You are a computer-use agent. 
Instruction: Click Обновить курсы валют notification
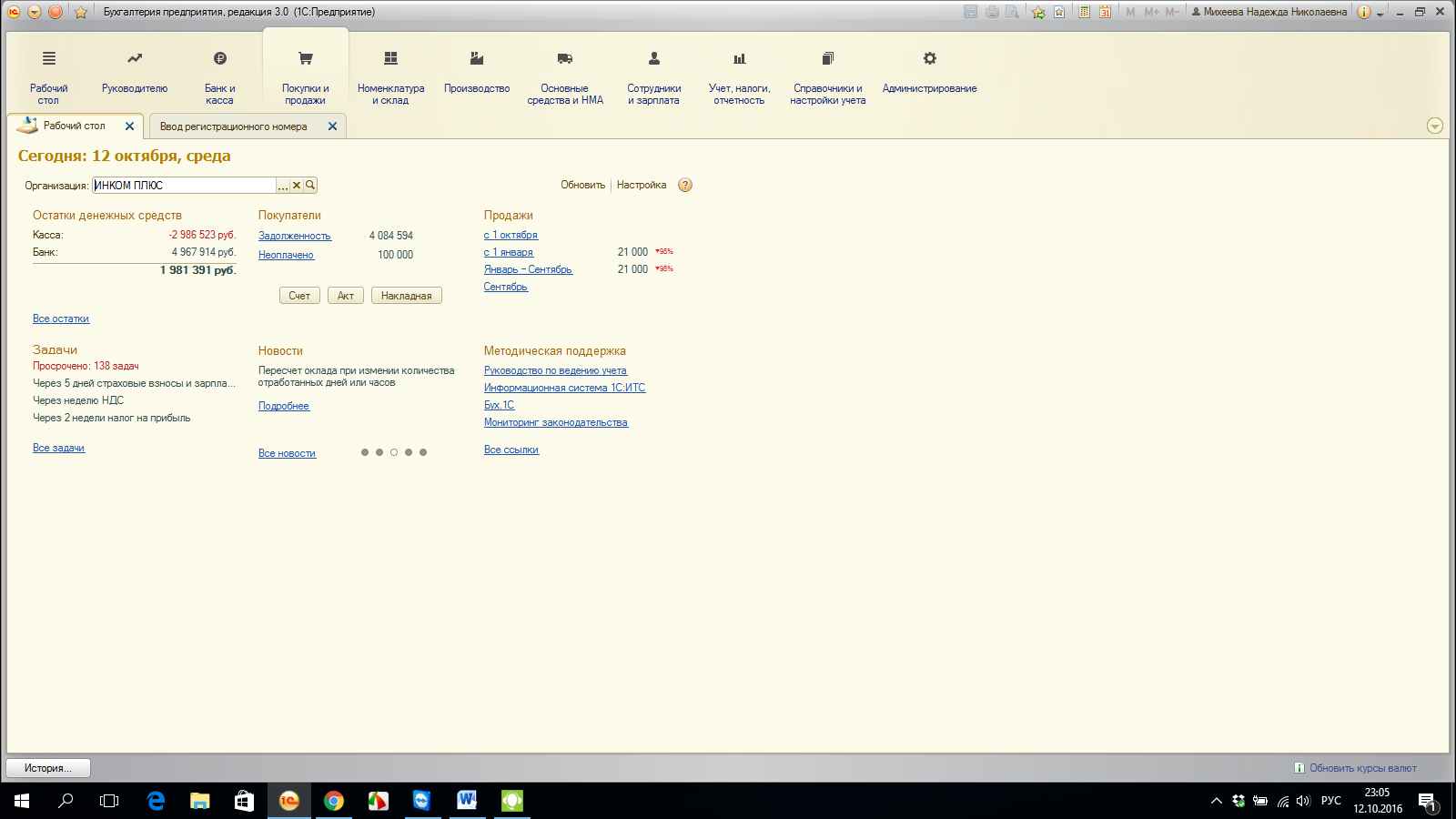coord(1355,768)
